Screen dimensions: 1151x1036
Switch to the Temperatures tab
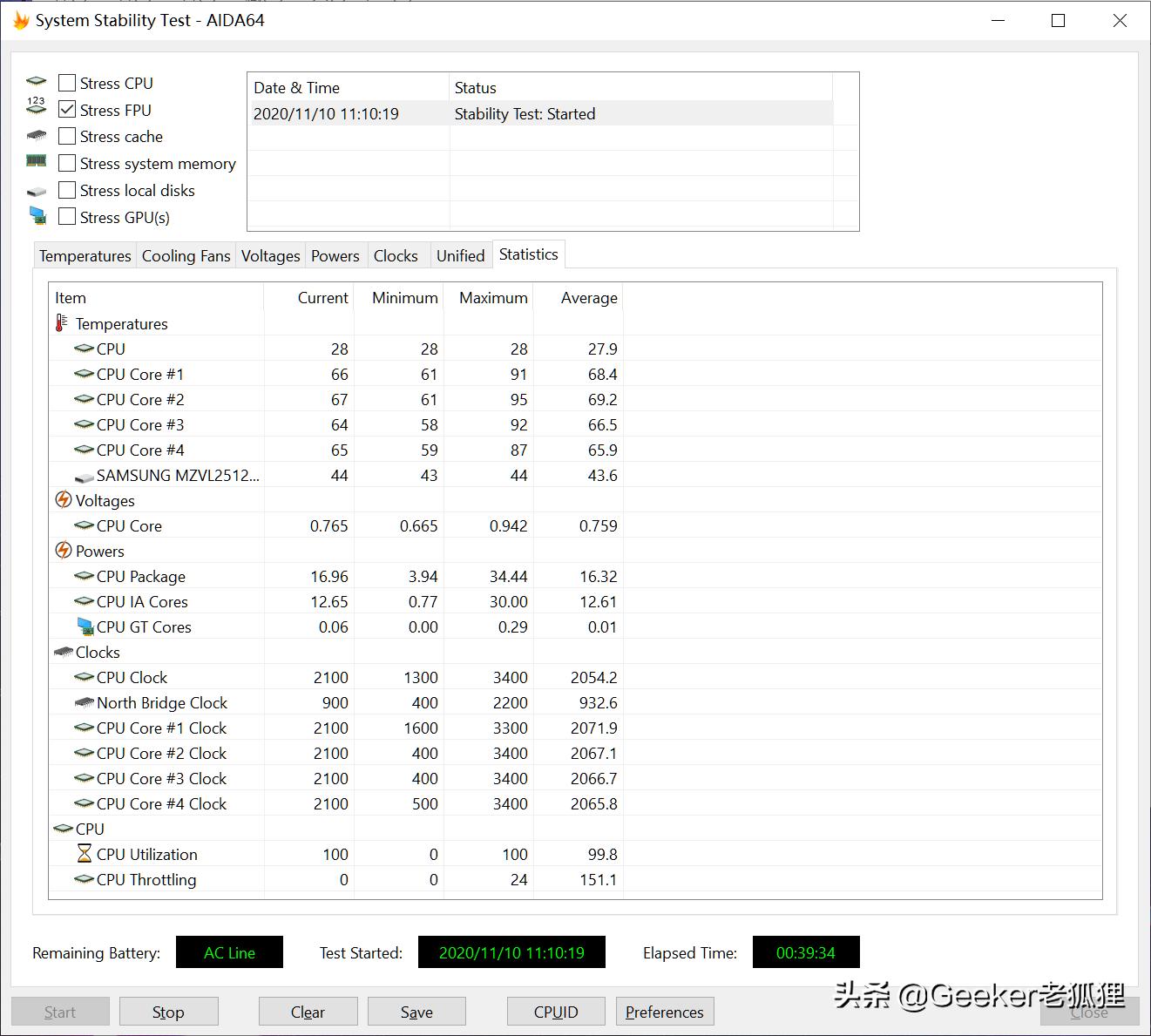[85, 255]
